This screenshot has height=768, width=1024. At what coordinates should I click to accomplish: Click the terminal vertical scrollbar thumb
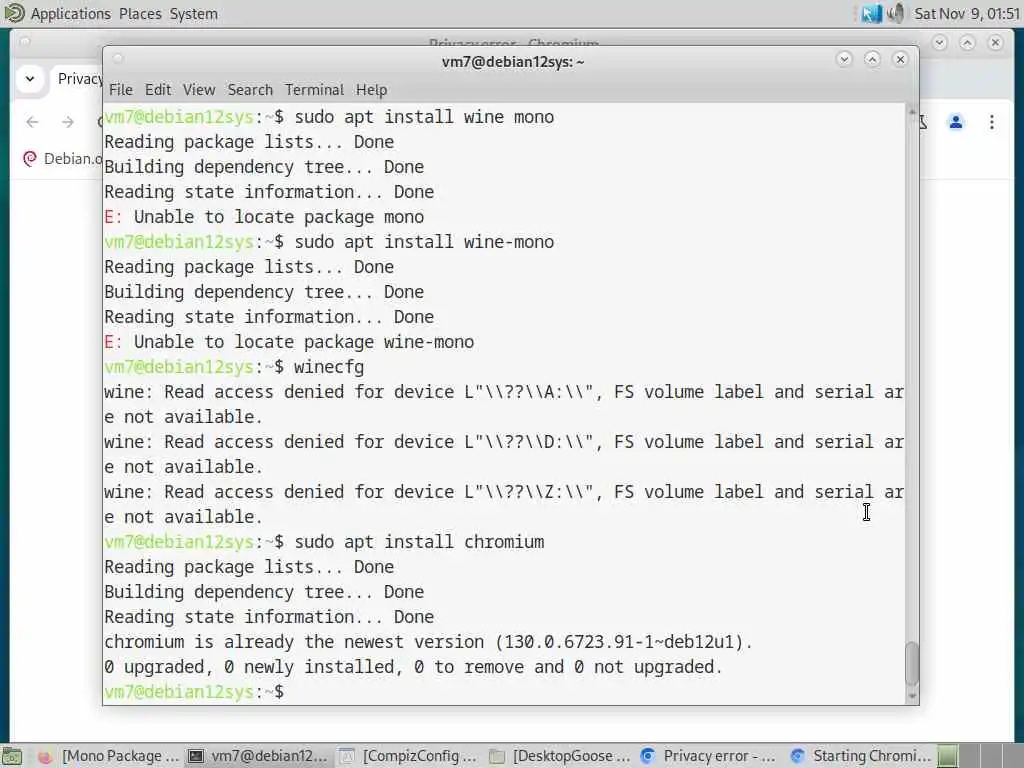click(x=912, y=664)
